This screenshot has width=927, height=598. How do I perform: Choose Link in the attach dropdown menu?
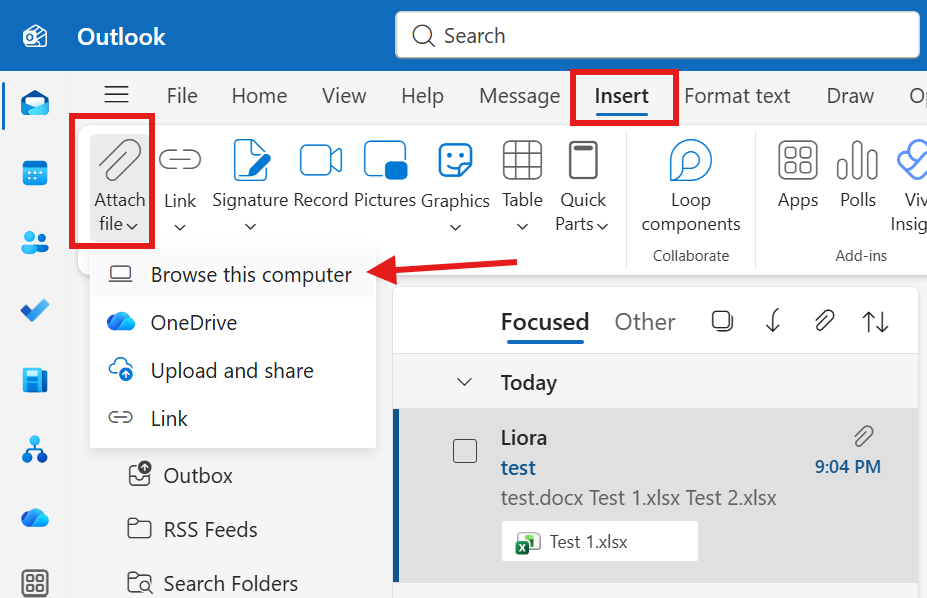233,418
